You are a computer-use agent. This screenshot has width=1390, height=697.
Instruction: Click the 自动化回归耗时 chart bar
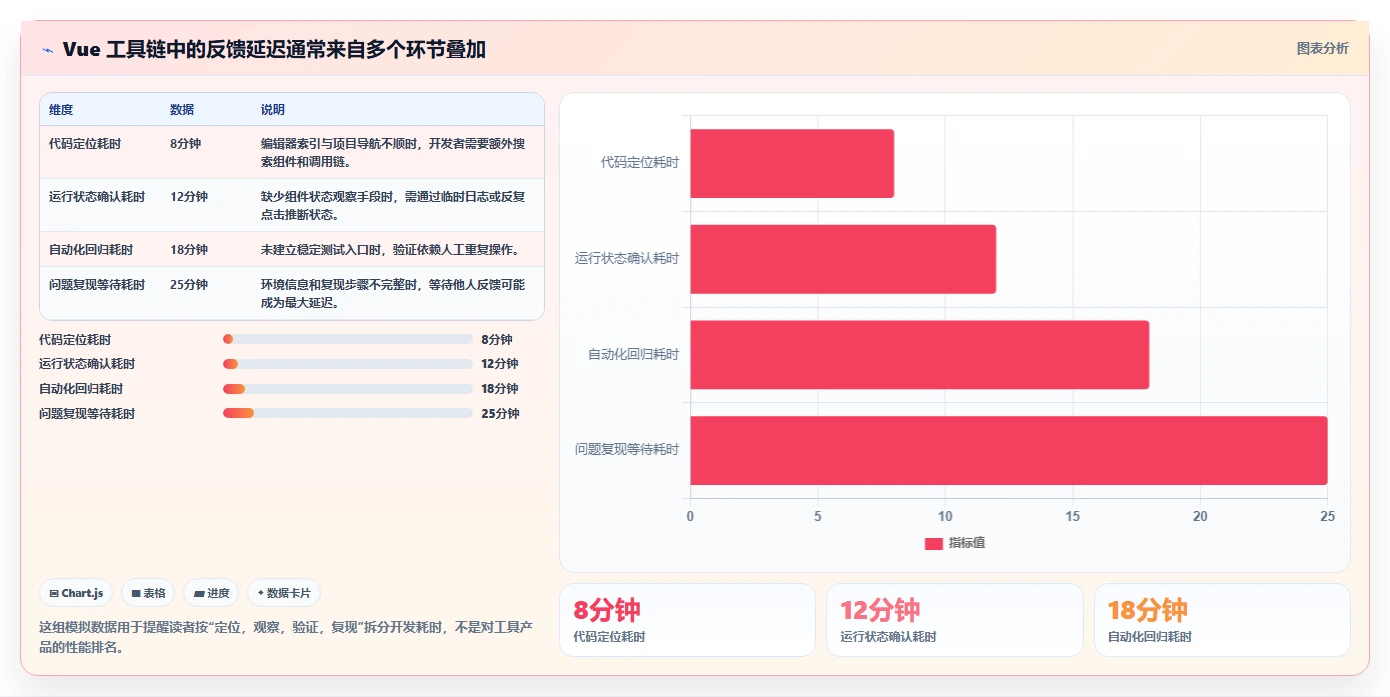click(x=920, y=355)
